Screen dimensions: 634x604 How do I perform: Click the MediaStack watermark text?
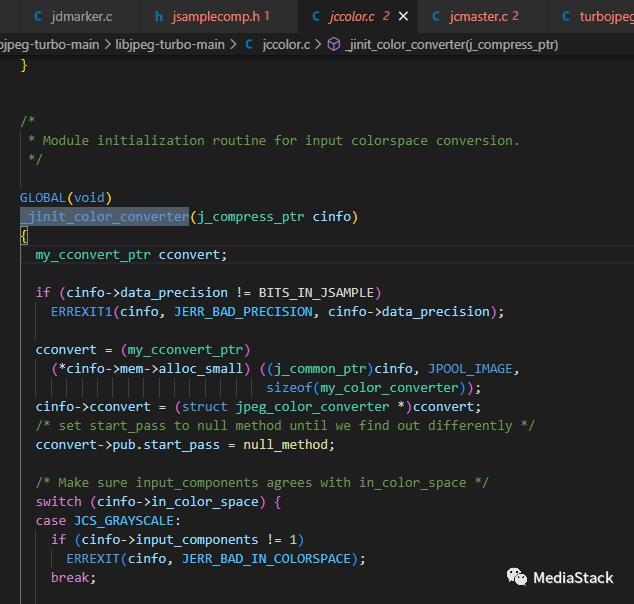click(x=573, y=578)
